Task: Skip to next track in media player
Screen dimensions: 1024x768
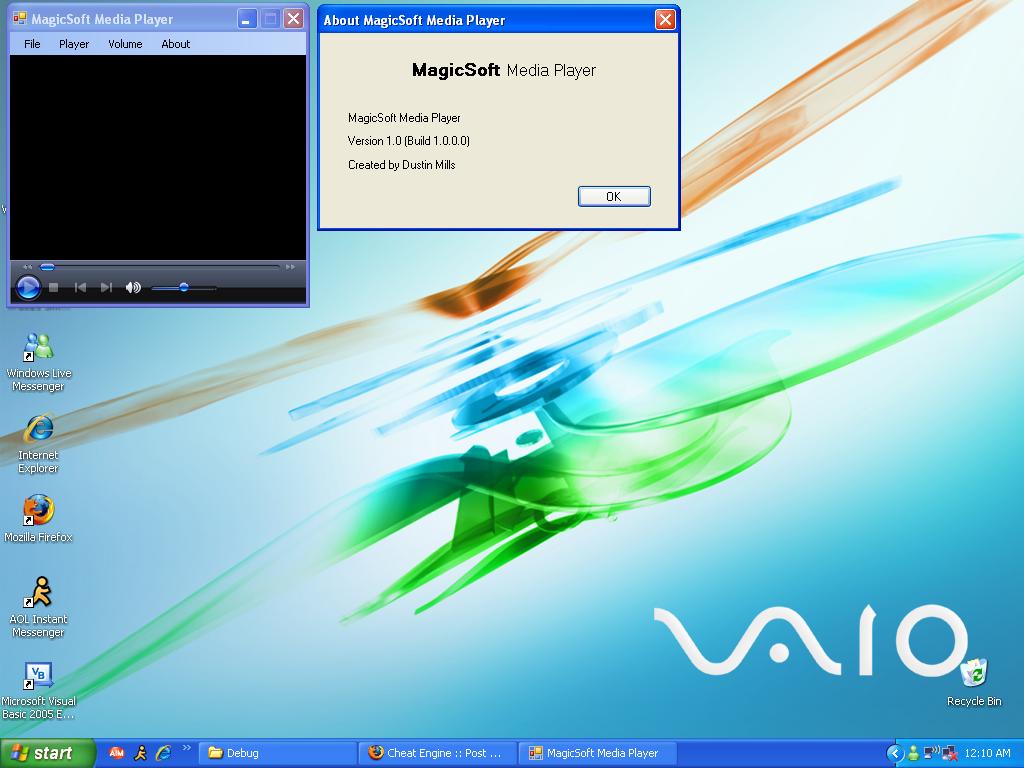Action: click(x=106, y=287)
